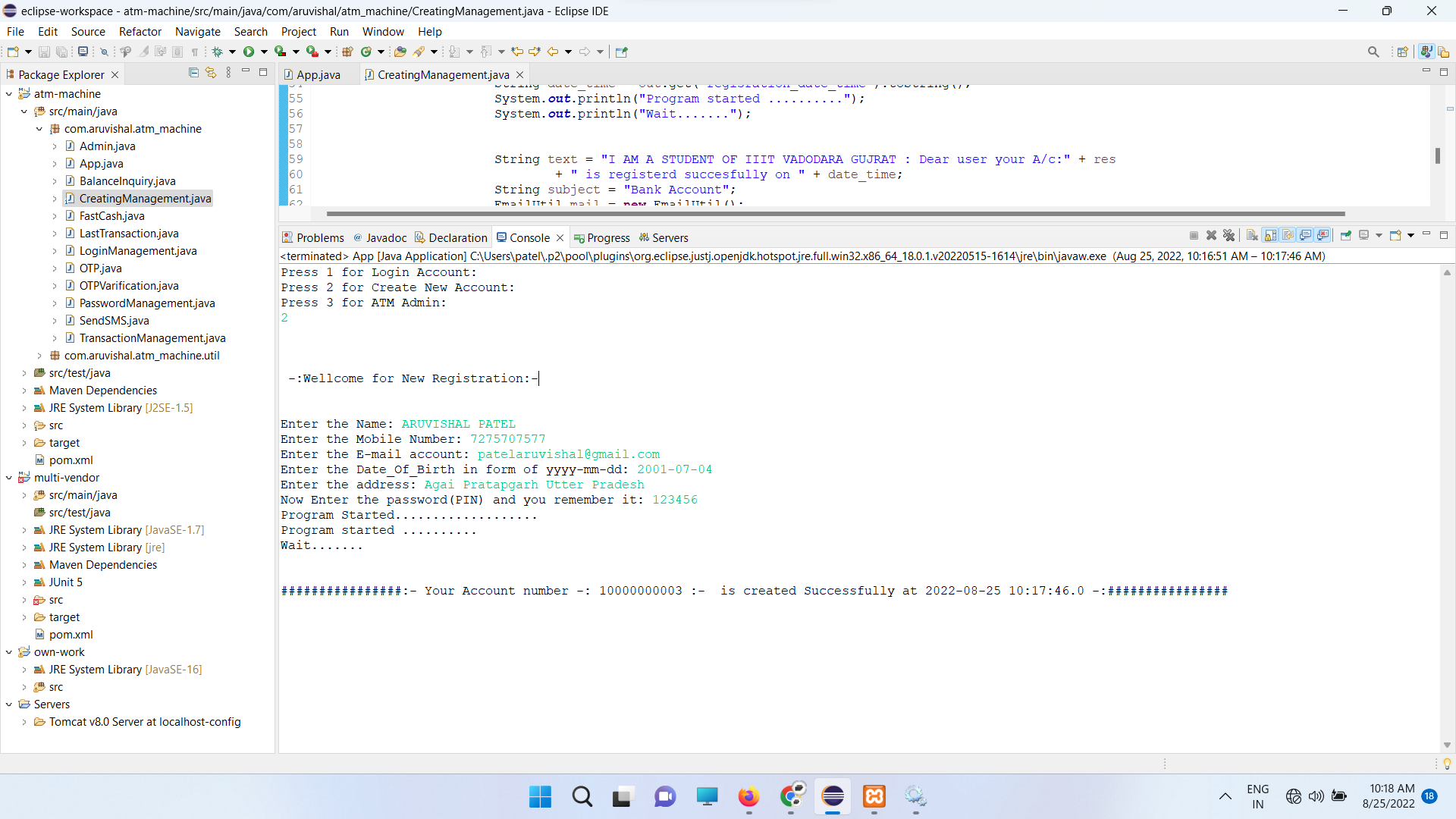The height and width of the screenshot is (819, 1456).
Task: Click the Clear Console icon in the Console toolbar
Action: (1252, 235)
